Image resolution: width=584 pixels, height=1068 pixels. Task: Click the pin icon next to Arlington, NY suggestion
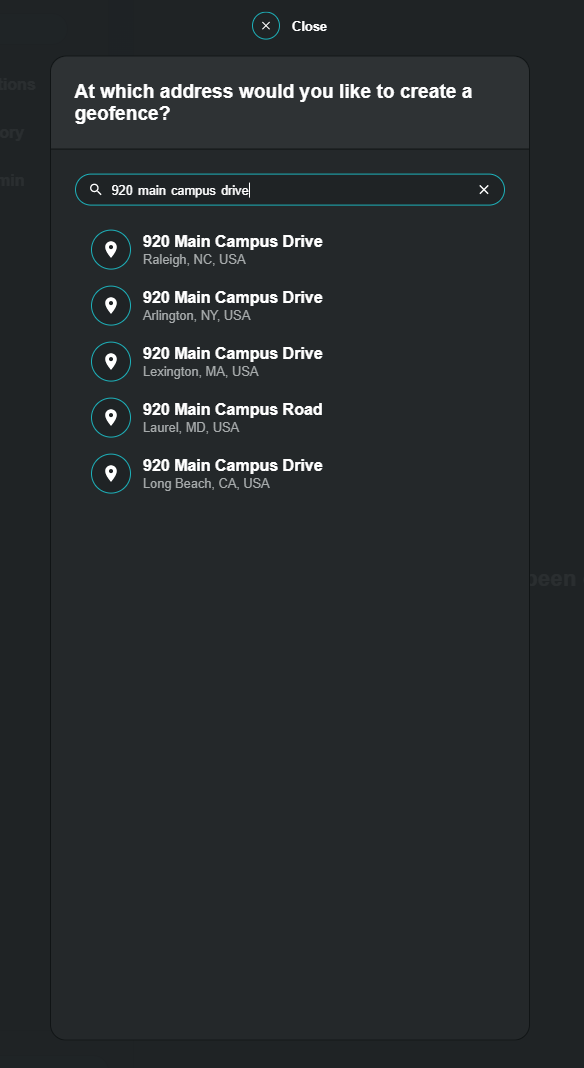(111, 305)
